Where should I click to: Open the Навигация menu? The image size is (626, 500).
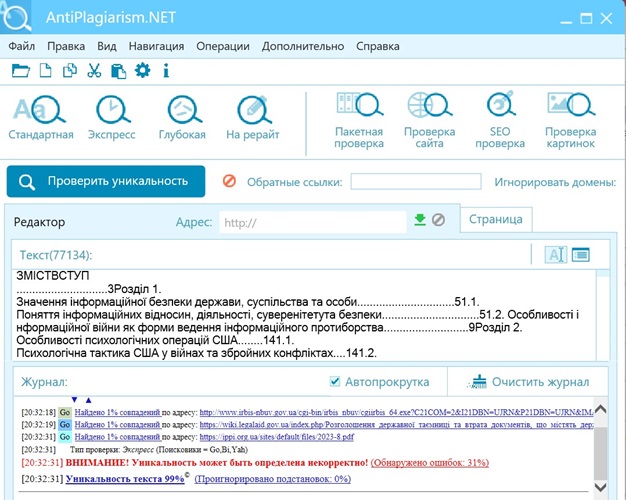click(156, 46)
